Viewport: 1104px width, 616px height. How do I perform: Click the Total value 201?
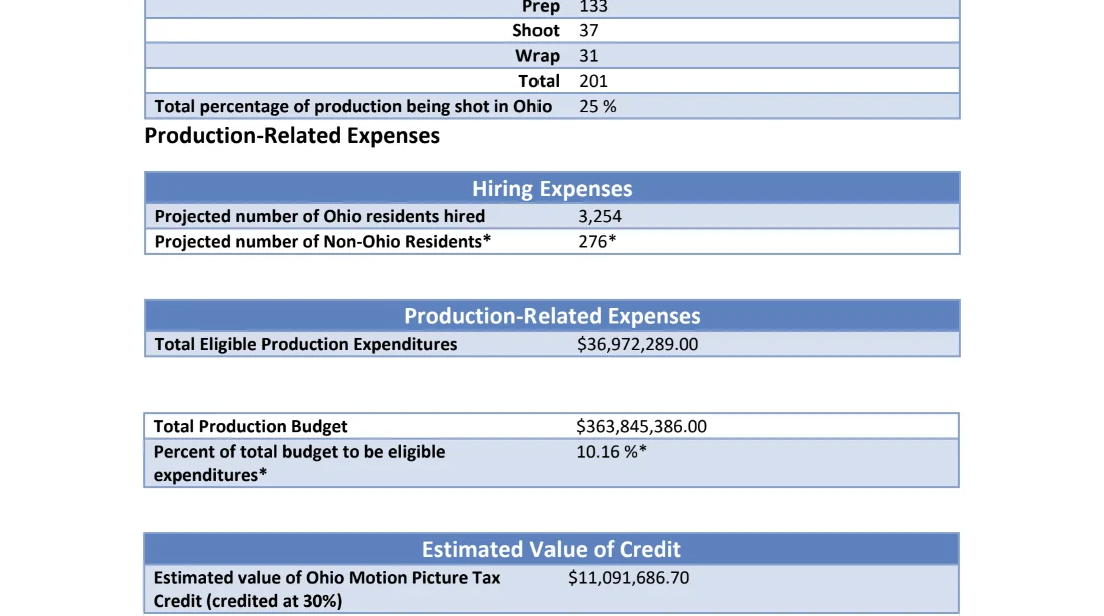(593, 81)
